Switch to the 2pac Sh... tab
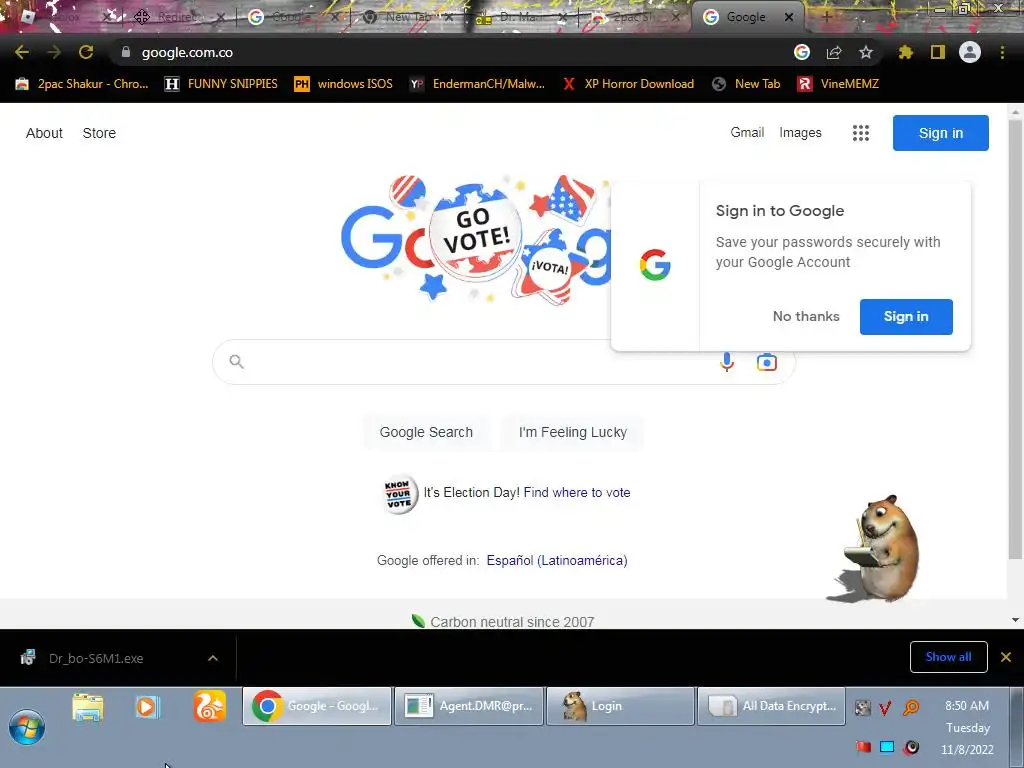This screenshot has height=768, width=1024. click(635, 17)
